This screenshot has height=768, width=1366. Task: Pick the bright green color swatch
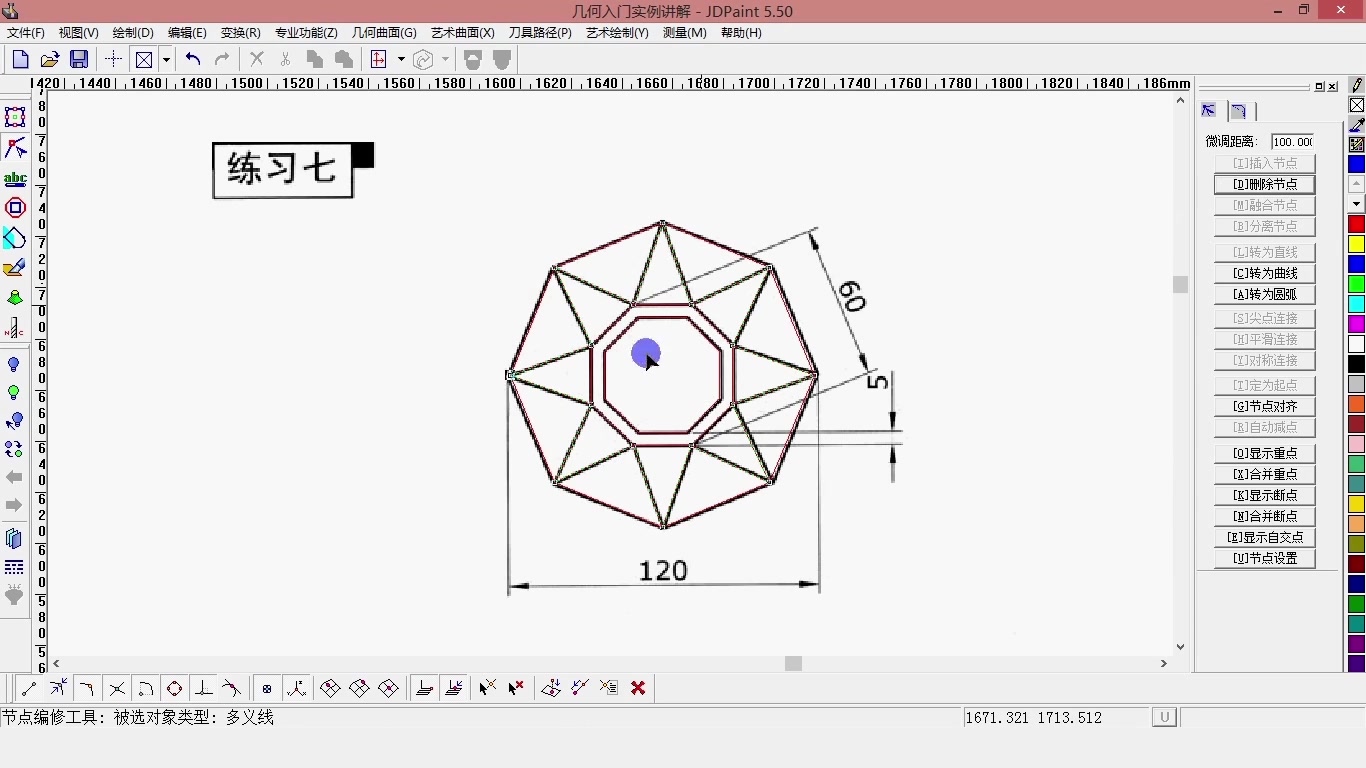click(1357, 284)
